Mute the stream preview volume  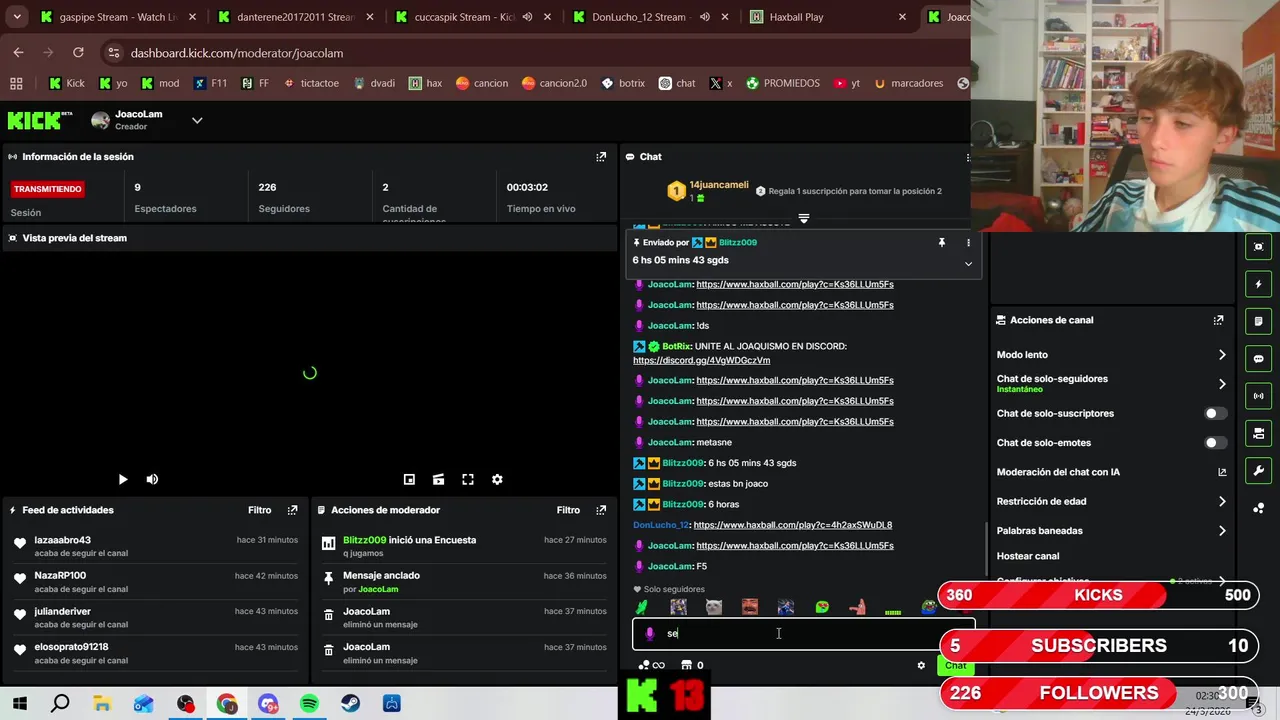152,480
